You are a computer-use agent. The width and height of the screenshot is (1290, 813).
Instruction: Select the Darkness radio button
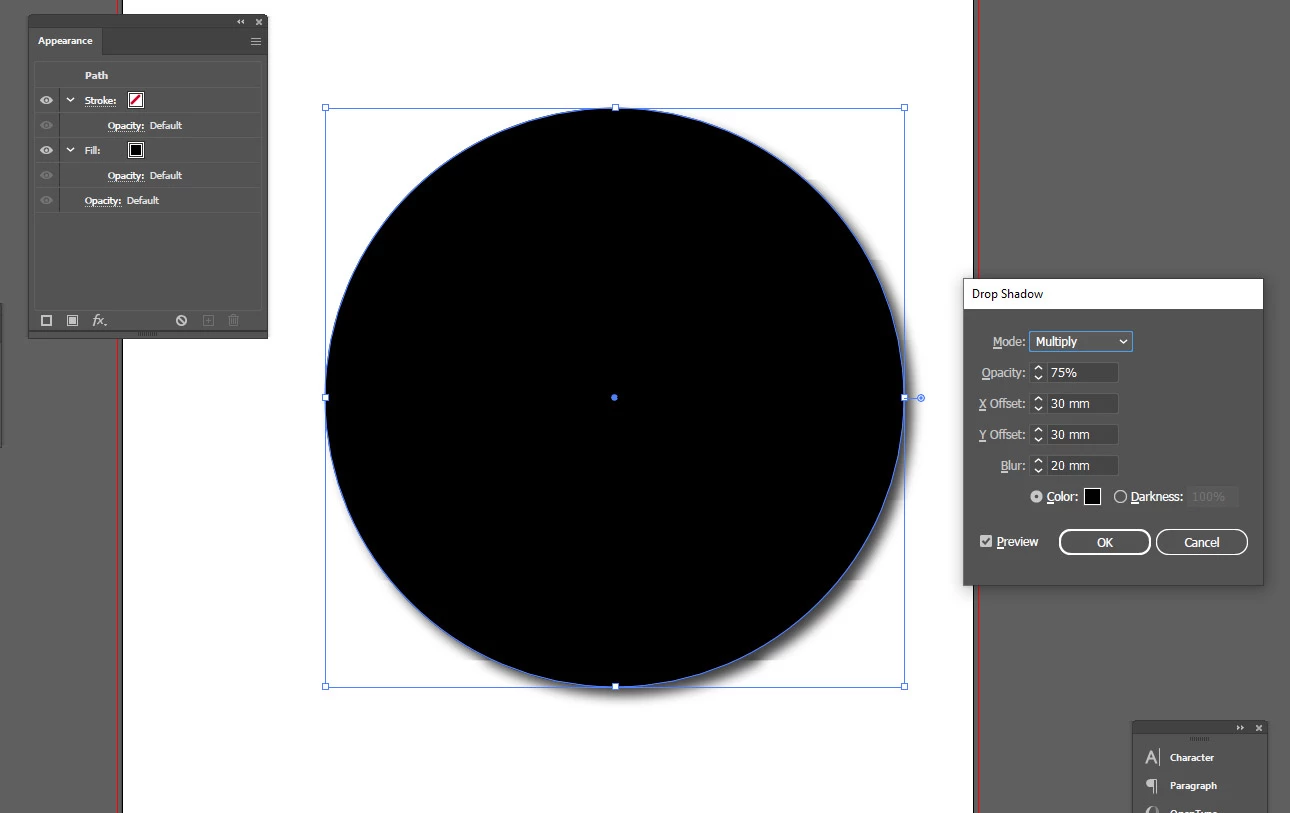[x=1120, y=496]
